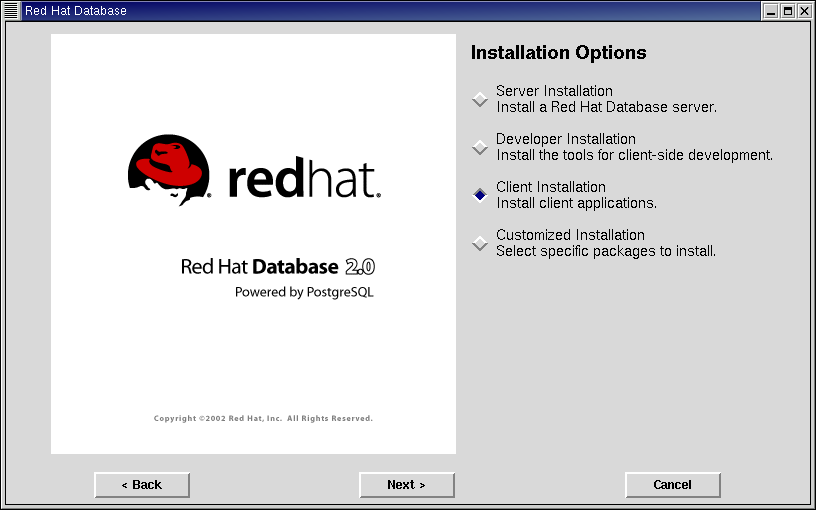Proceed with the Next button

(x=407, y=485)
